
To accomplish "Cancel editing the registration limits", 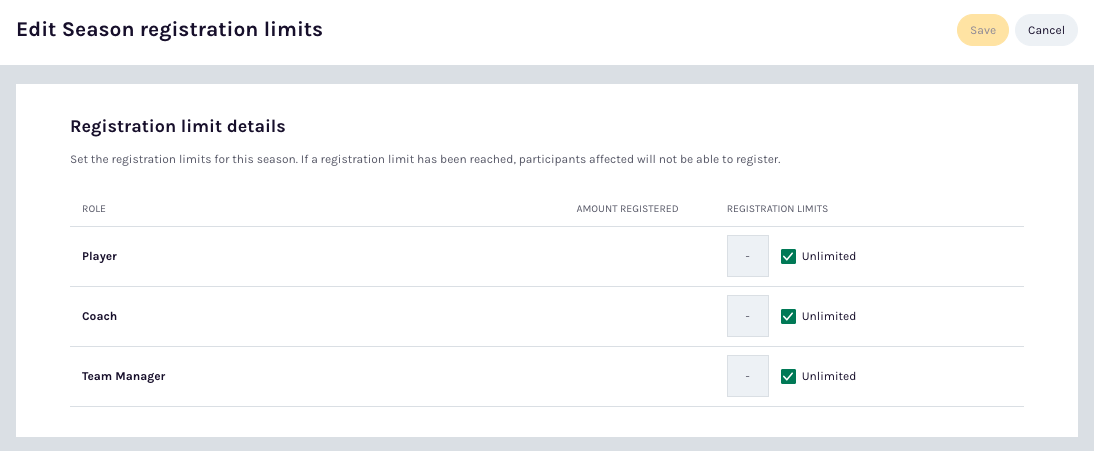I will point(1045,30).
